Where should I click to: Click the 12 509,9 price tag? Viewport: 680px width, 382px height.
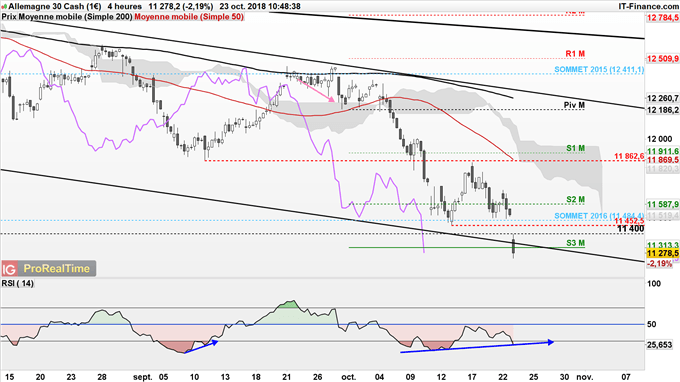(x=662, y=59)
